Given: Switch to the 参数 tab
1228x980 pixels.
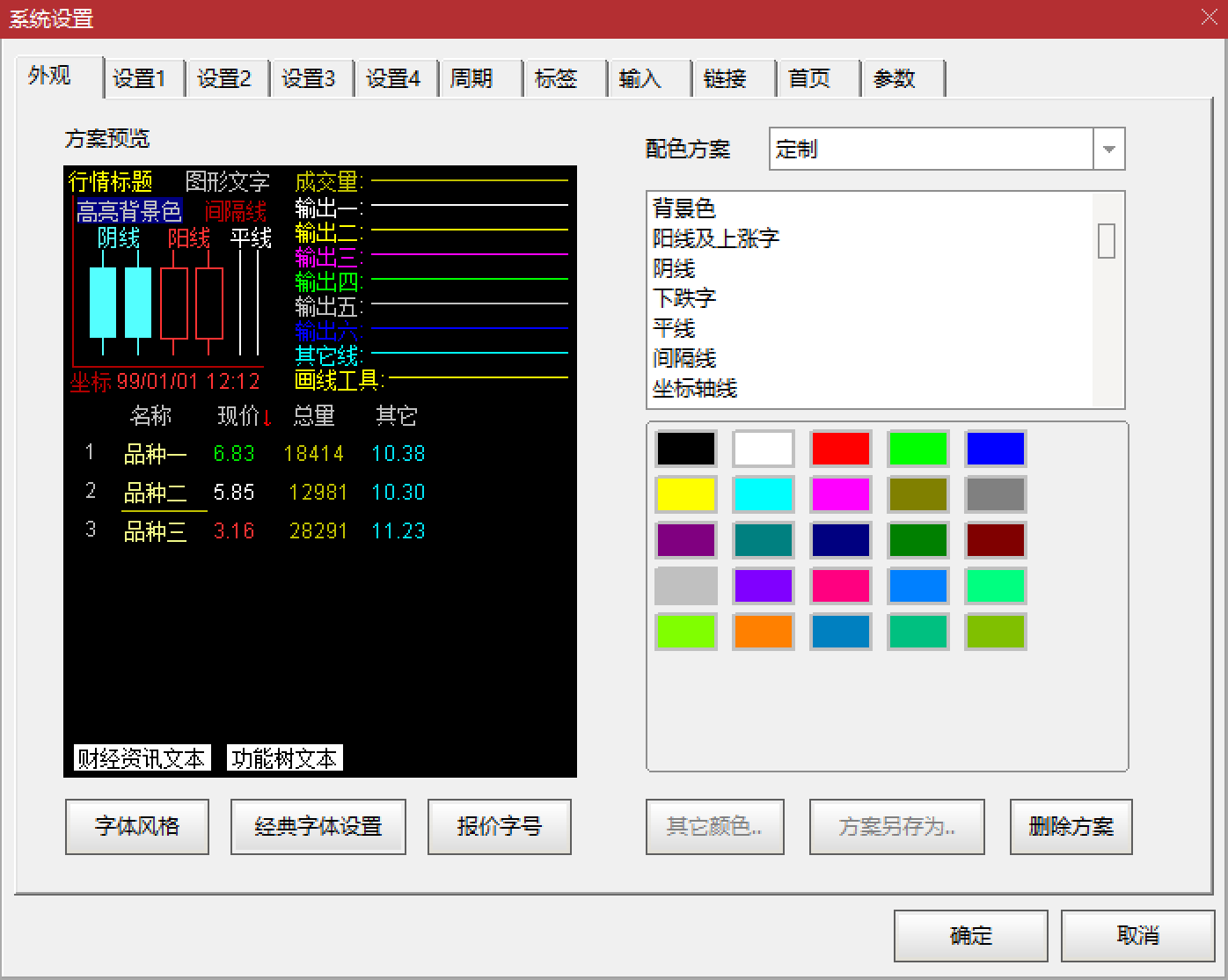Looking at the screenshot, I should [x=903, y=78].
